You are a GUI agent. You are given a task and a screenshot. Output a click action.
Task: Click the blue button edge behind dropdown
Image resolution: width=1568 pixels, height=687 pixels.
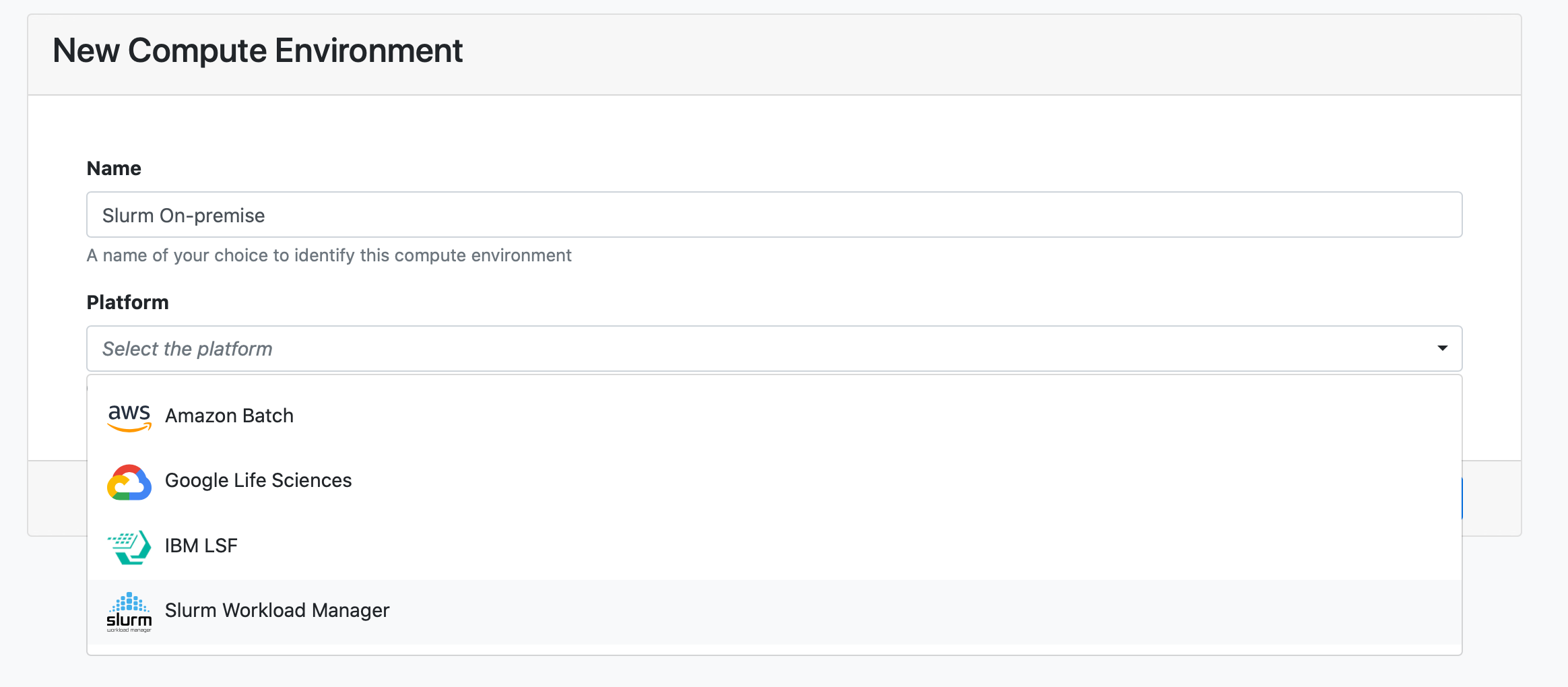point(1463,498)
